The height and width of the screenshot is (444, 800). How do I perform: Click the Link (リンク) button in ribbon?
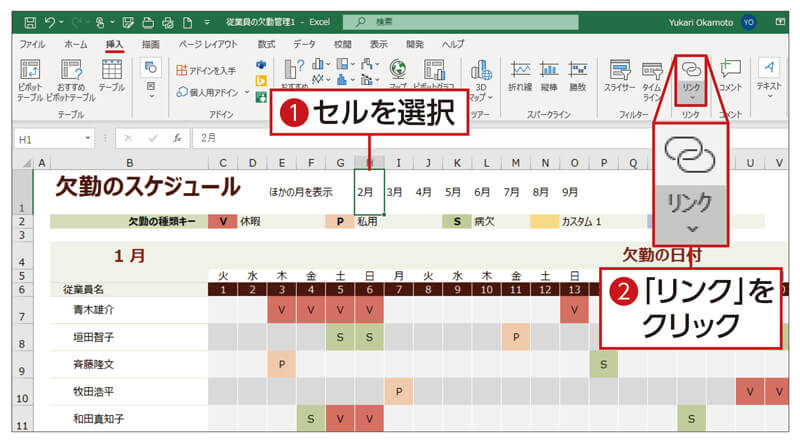point(691,81)
